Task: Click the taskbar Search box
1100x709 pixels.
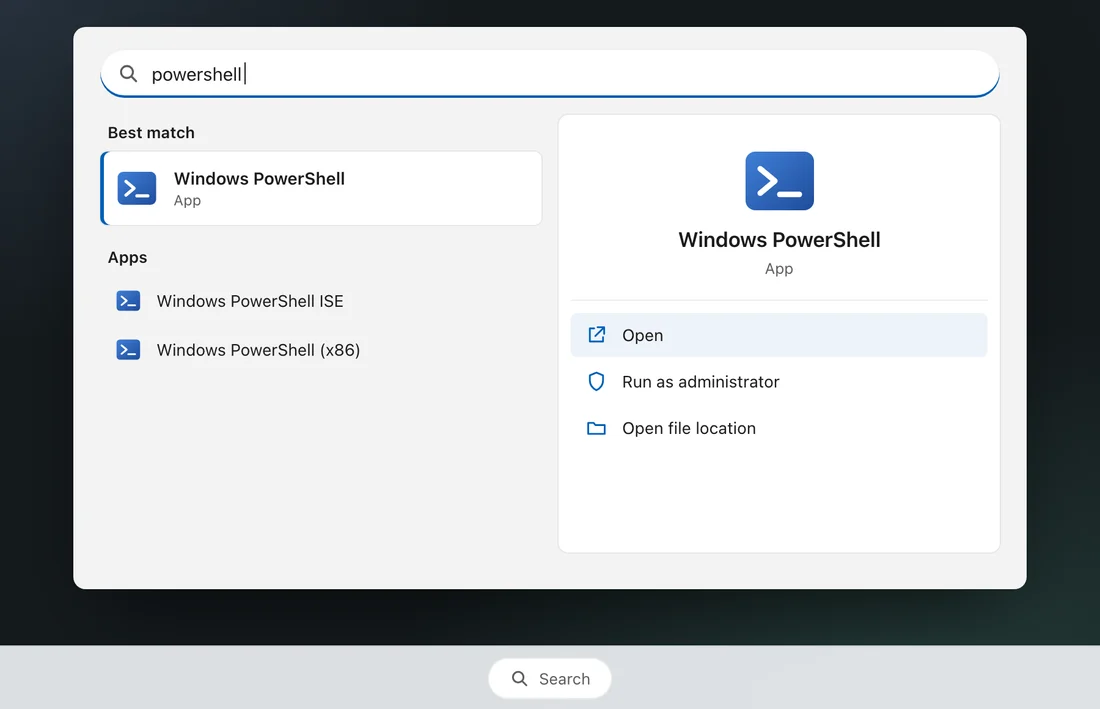Action: click(x=550, y=678)
